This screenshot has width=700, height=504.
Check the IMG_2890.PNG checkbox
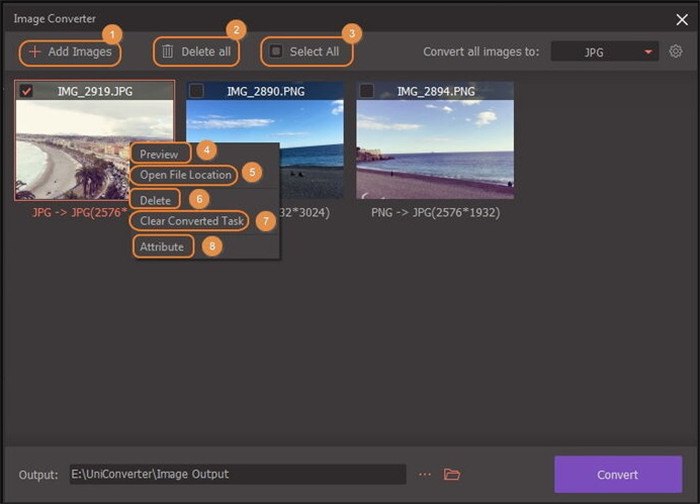pos(197,92)
